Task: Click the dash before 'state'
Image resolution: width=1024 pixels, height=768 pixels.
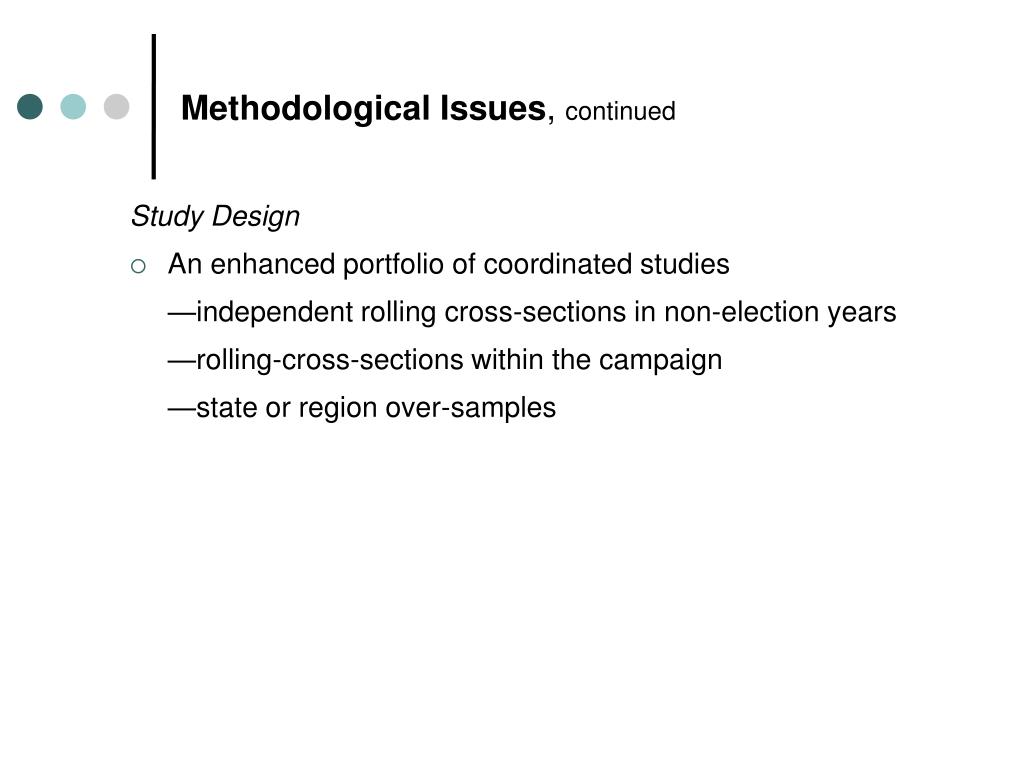Action: [x=182, y=409]
